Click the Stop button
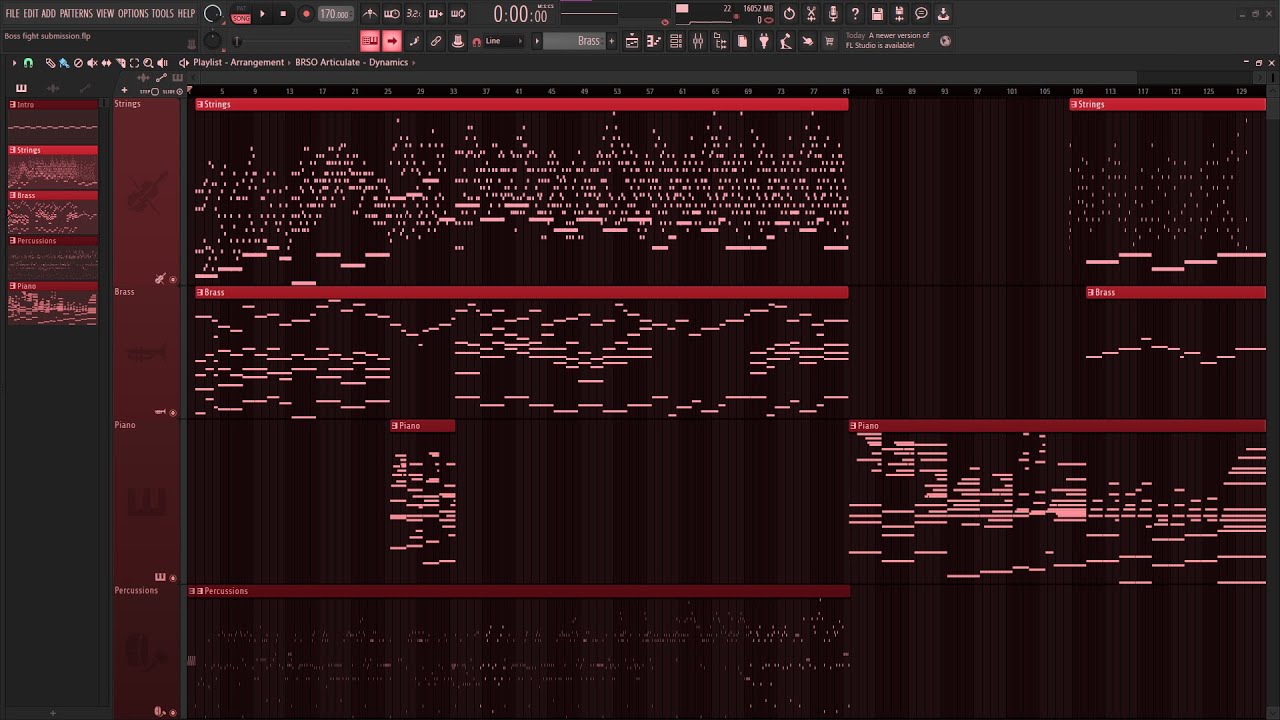1280x720 pixels. tap(283, 14)
